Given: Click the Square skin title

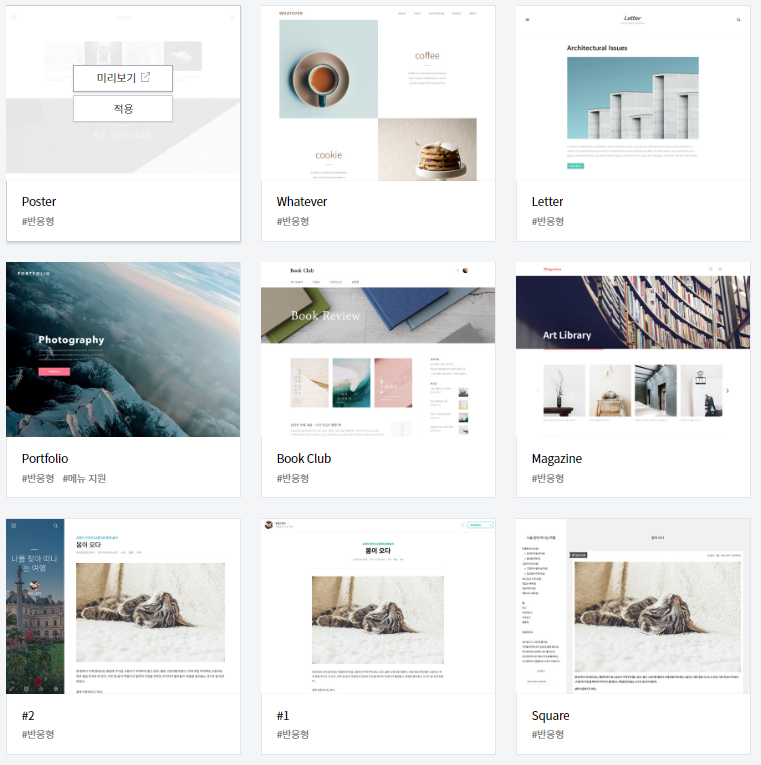Looking at the screenshot, I should 550,716.
